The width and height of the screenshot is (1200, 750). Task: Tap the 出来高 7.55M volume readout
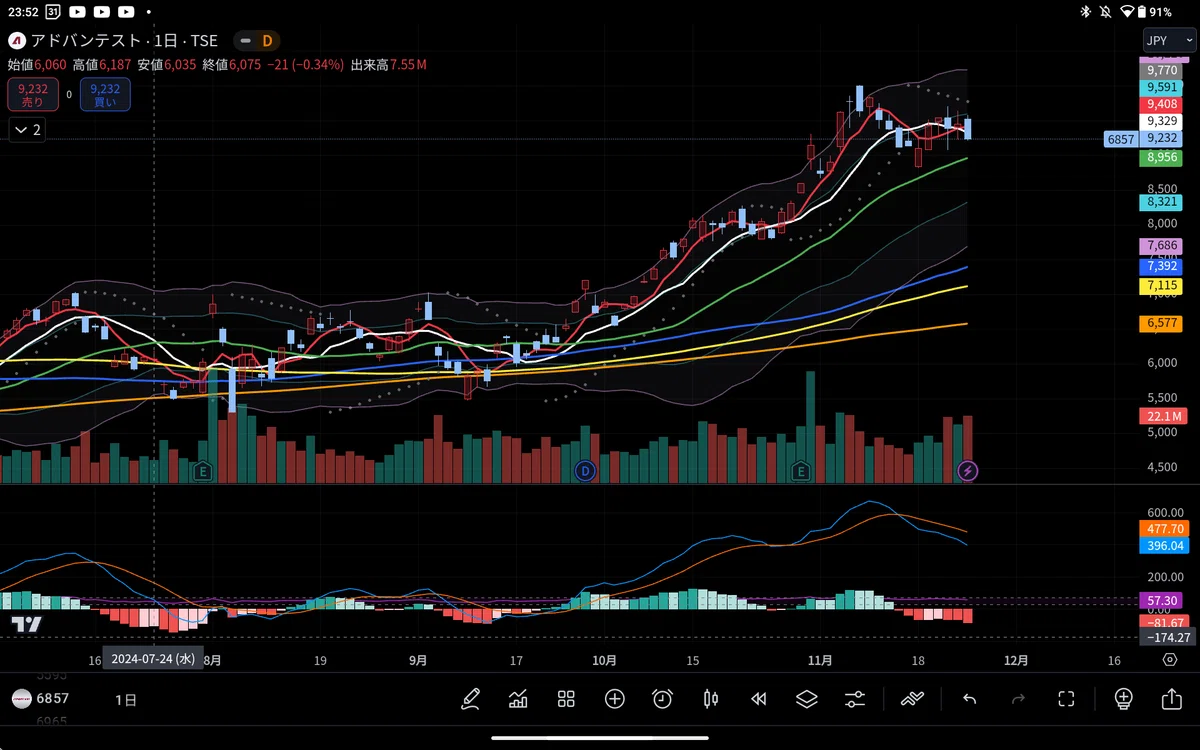(389, 65)
